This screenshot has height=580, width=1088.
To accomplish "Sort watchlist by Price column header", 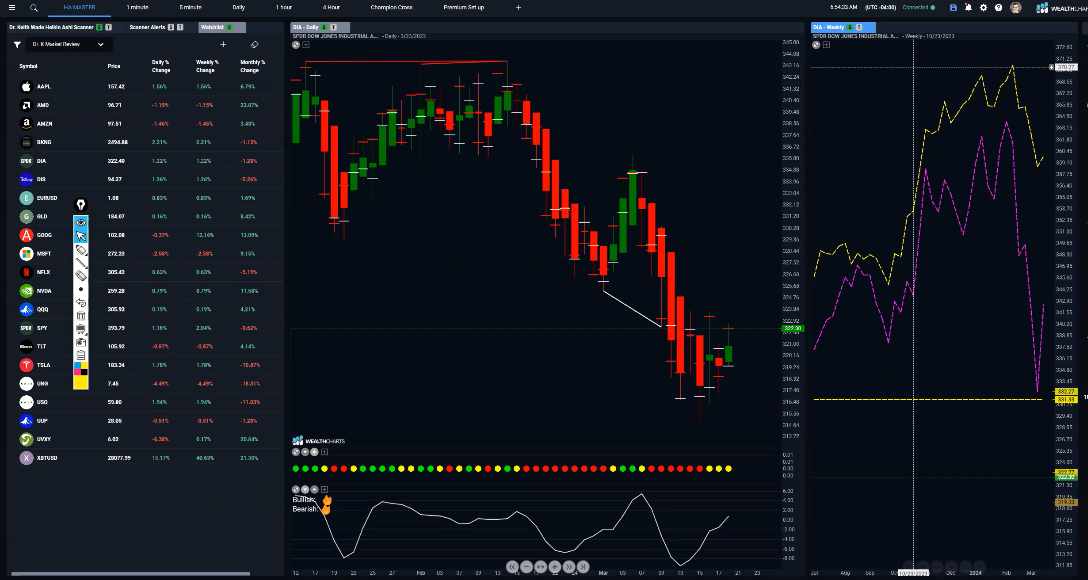I will (x=114, y=66).
